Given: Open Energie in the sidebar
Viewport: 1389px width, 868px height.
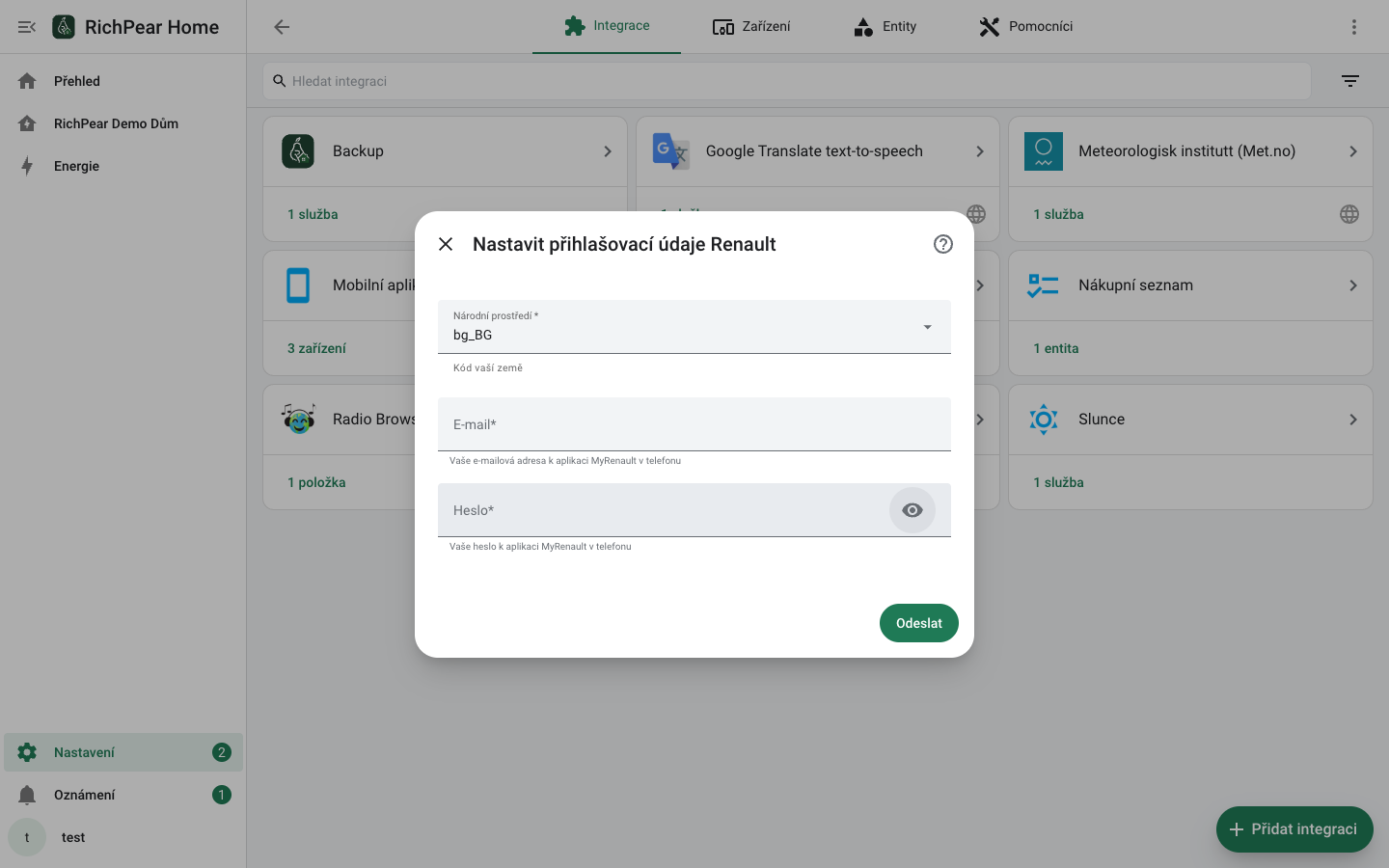Looking at the screenshot, I should click(123, 166).
